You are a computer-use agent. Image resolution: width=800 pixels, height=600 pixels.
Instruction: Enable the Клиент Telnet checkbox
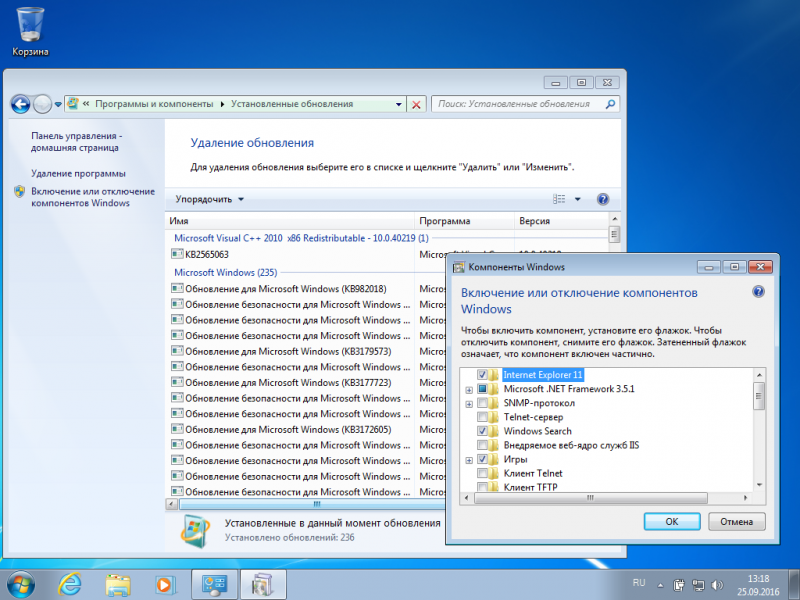482,473
